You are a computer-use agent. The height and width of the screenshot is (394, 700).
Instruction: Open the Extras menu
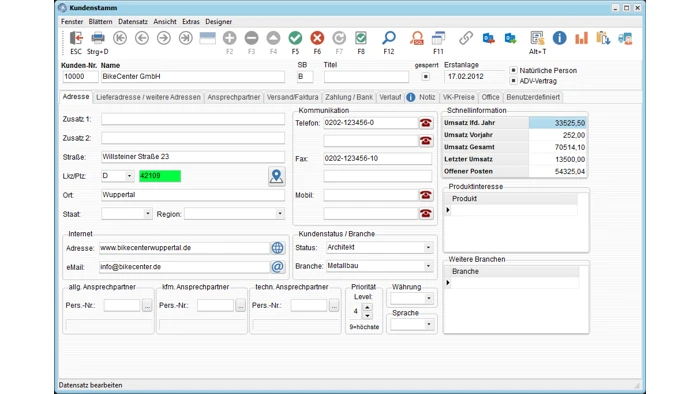click(191, 21)
